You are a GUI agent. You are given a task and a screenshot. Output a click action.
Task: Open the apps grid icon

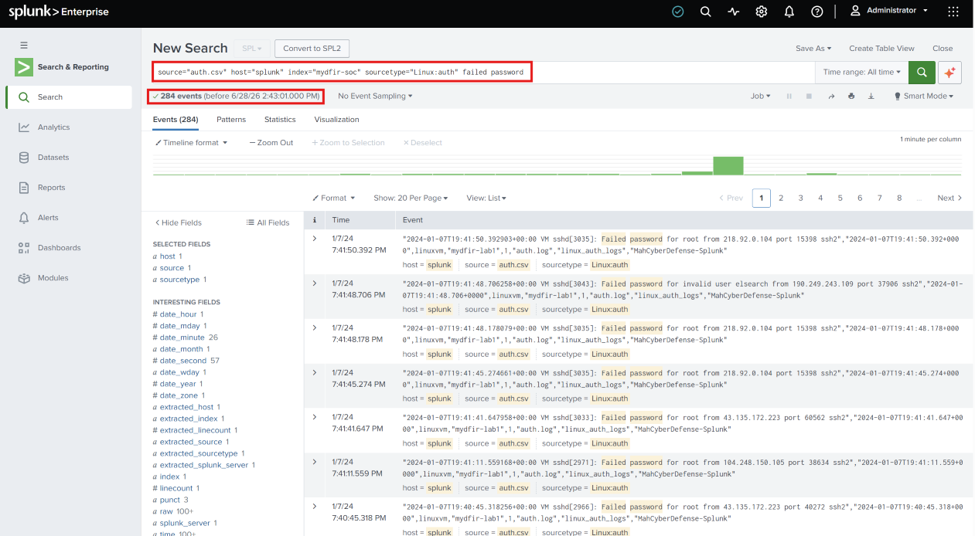coord(953,11)
